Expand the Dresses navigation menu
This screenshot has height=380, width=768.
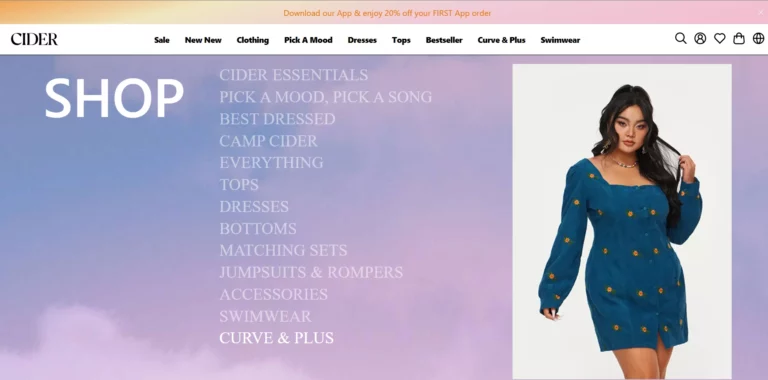(362, 40)
